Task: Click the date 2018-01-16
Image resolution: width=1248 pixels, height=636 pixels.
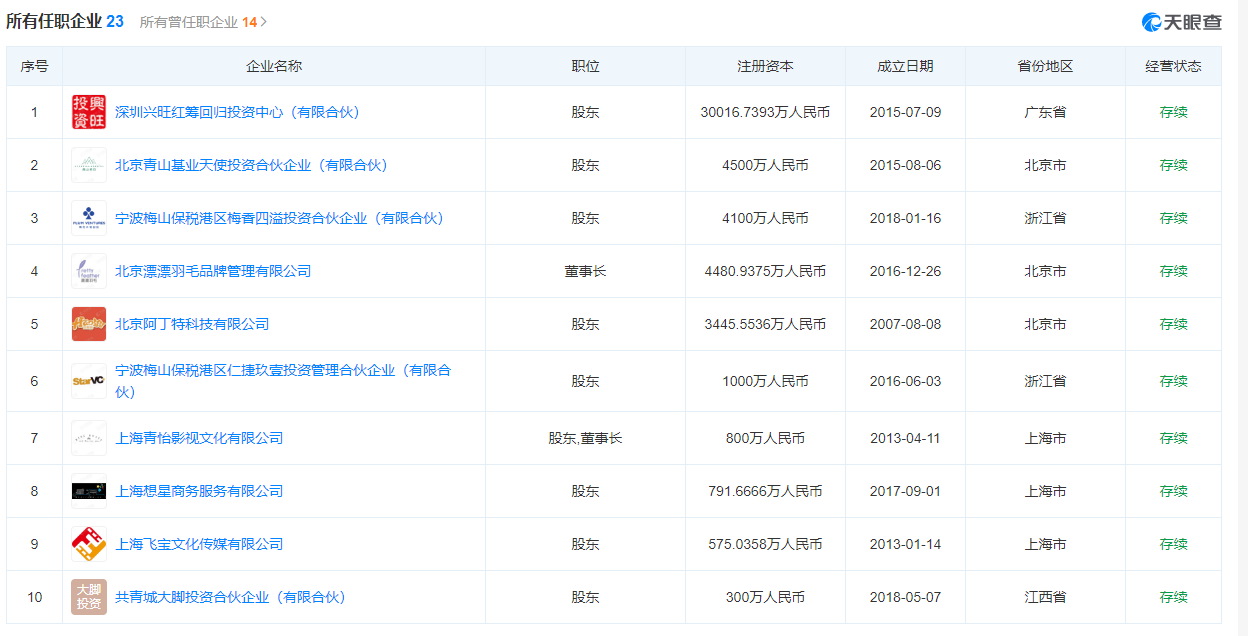Action: pyautogui.click(x=905, y=218)
